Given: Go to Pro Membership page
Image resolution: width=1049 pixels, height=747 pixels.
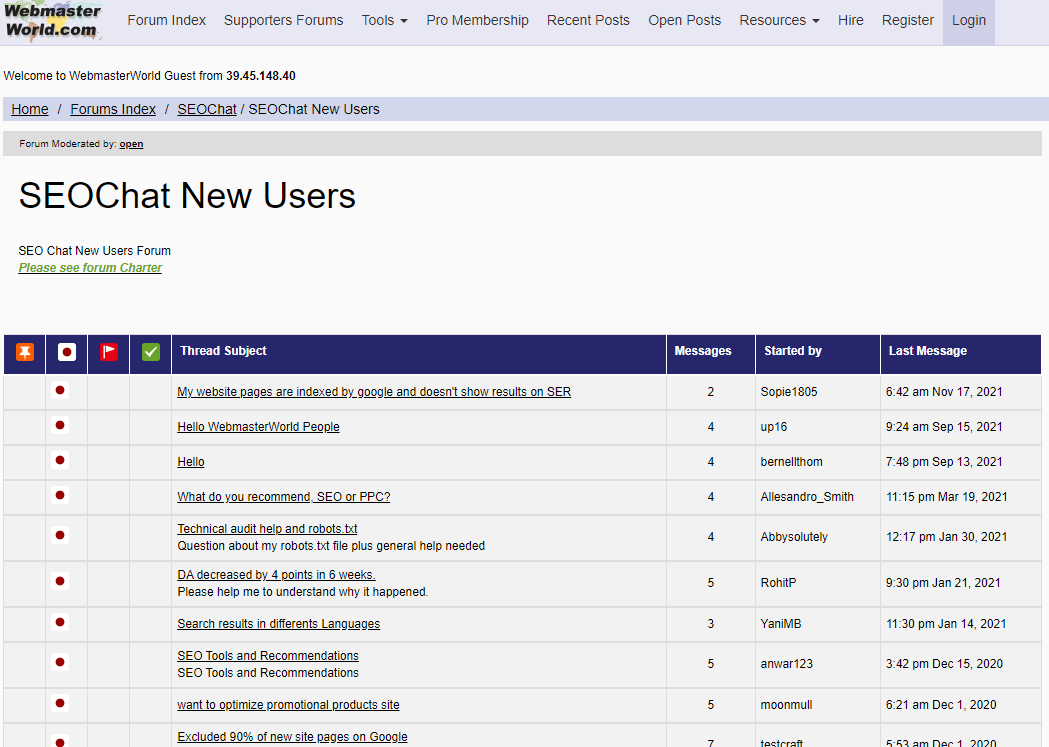Looking at the screenshot, I should (478, 21).
